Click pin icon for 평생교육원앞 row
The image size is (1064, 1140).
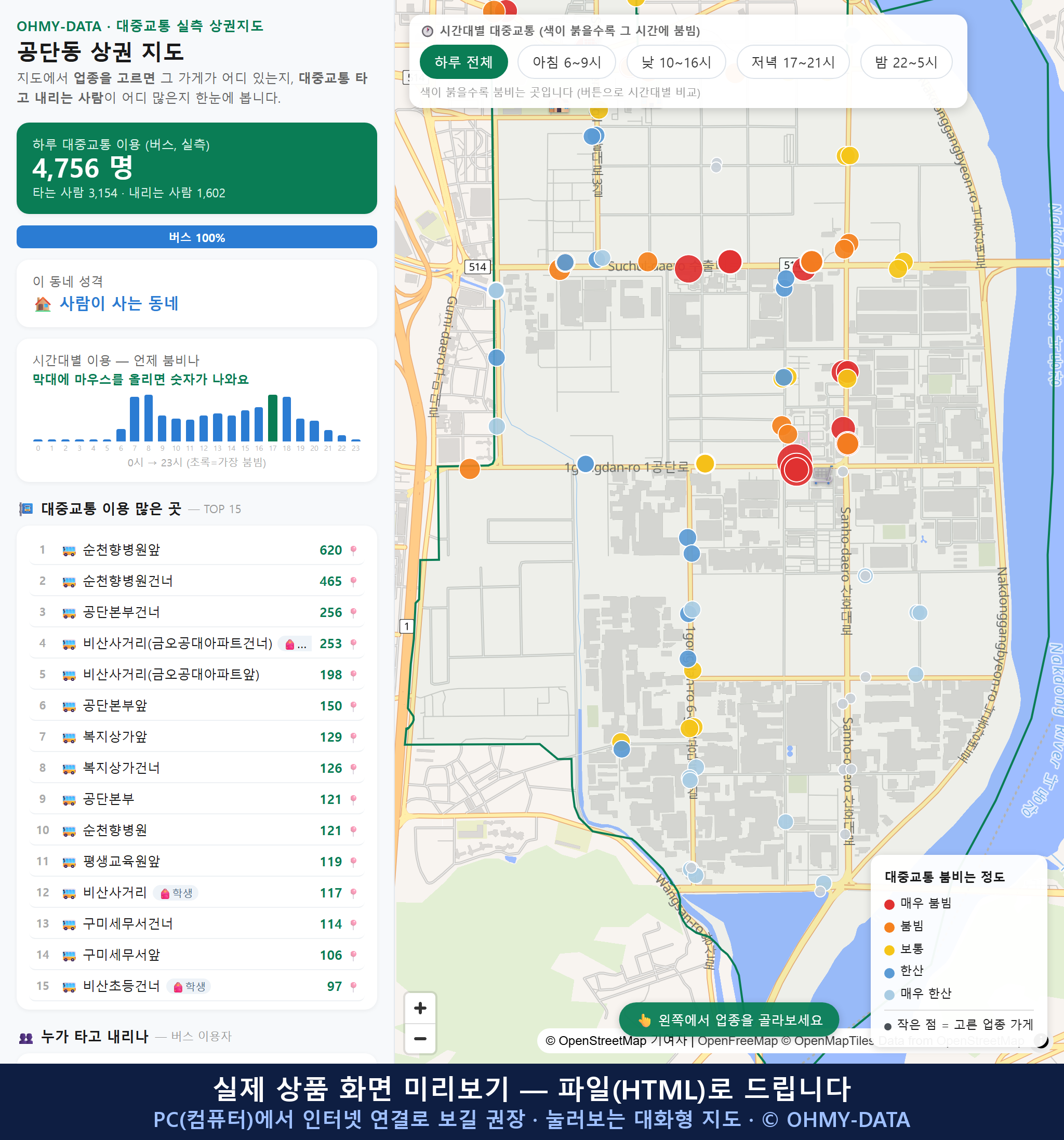pos(353,861)
